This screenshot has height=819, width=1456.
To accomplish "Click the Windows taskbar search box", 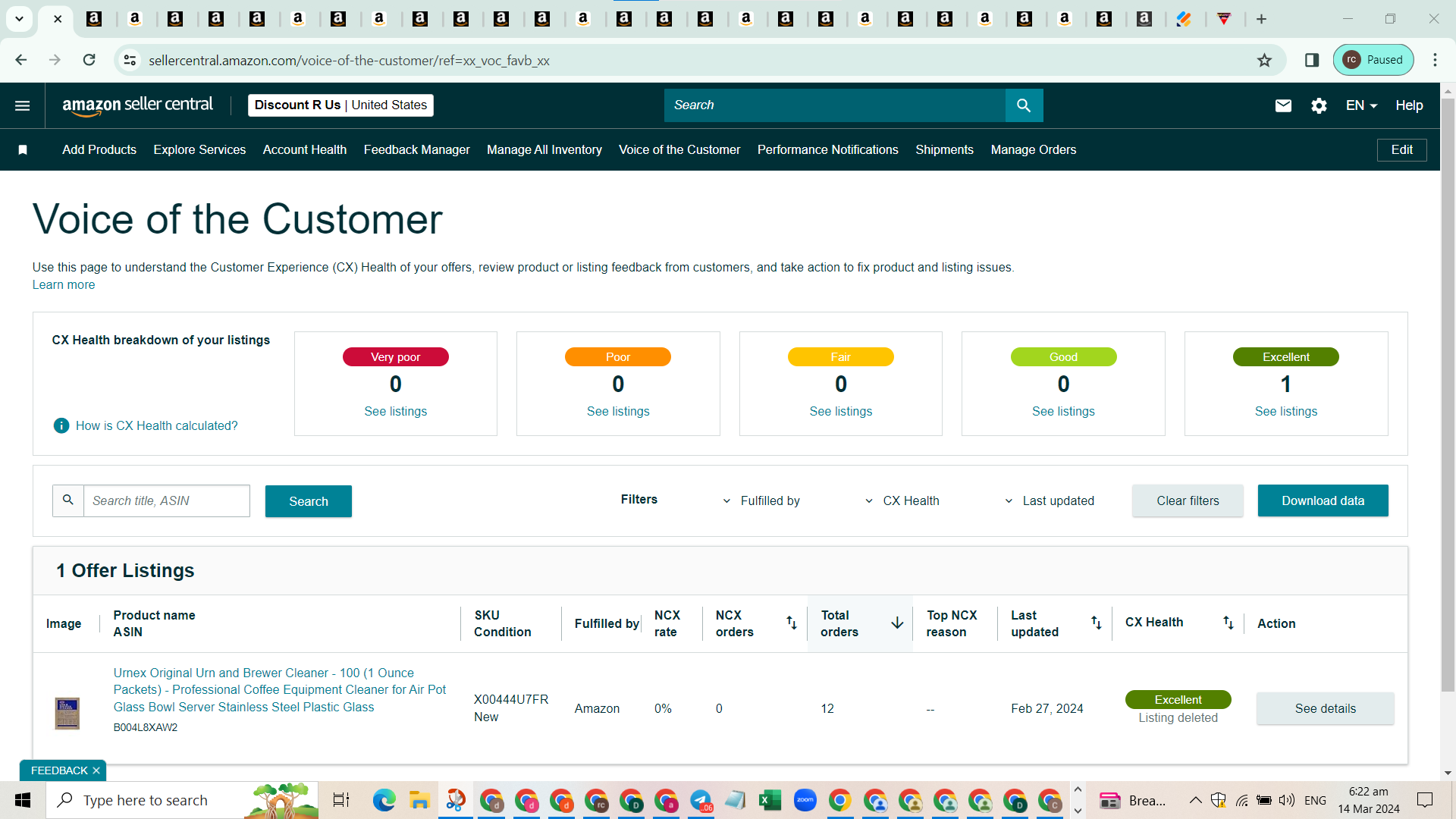I will [182, 800].
